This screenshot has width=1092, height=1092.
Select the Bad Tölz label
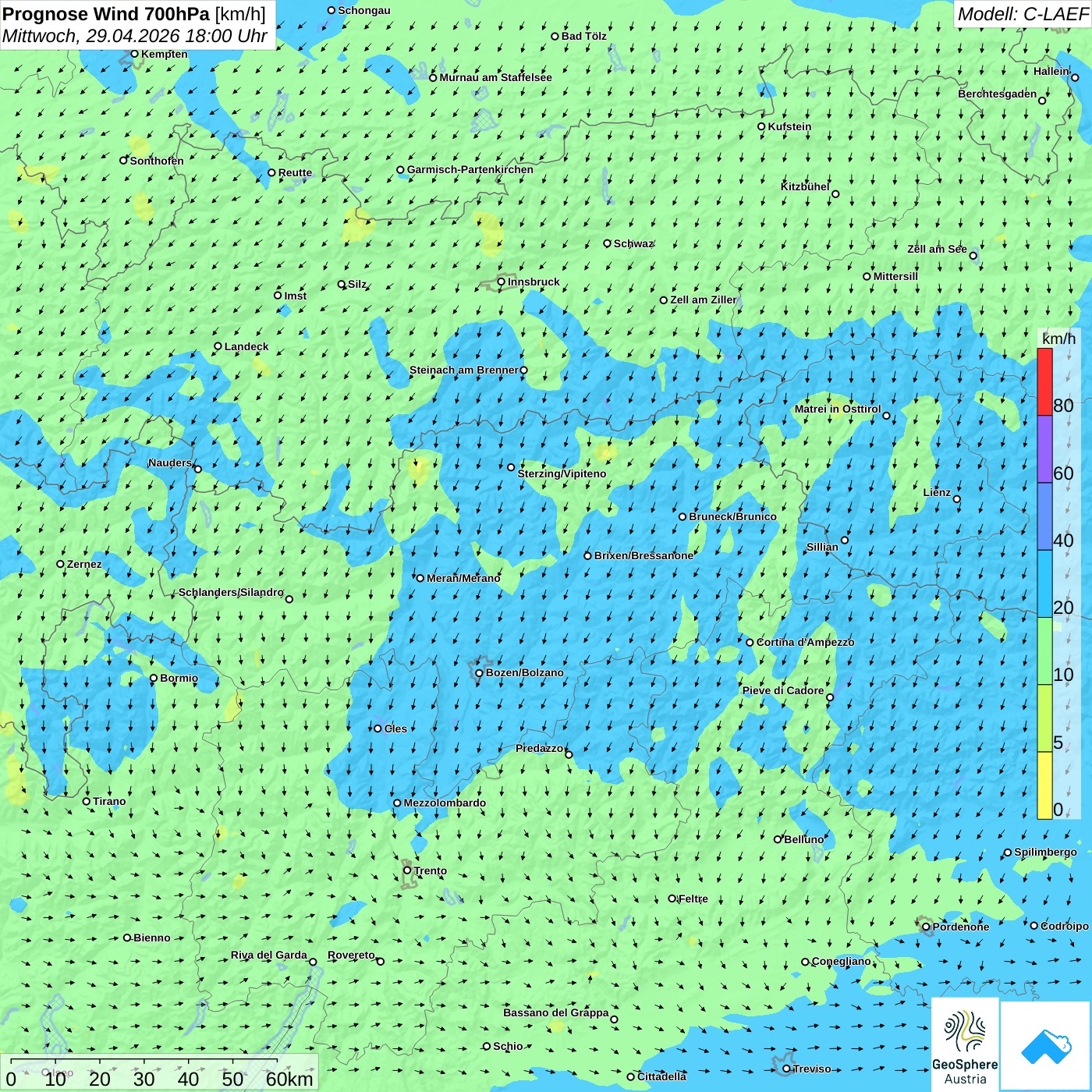coord(583,36)
